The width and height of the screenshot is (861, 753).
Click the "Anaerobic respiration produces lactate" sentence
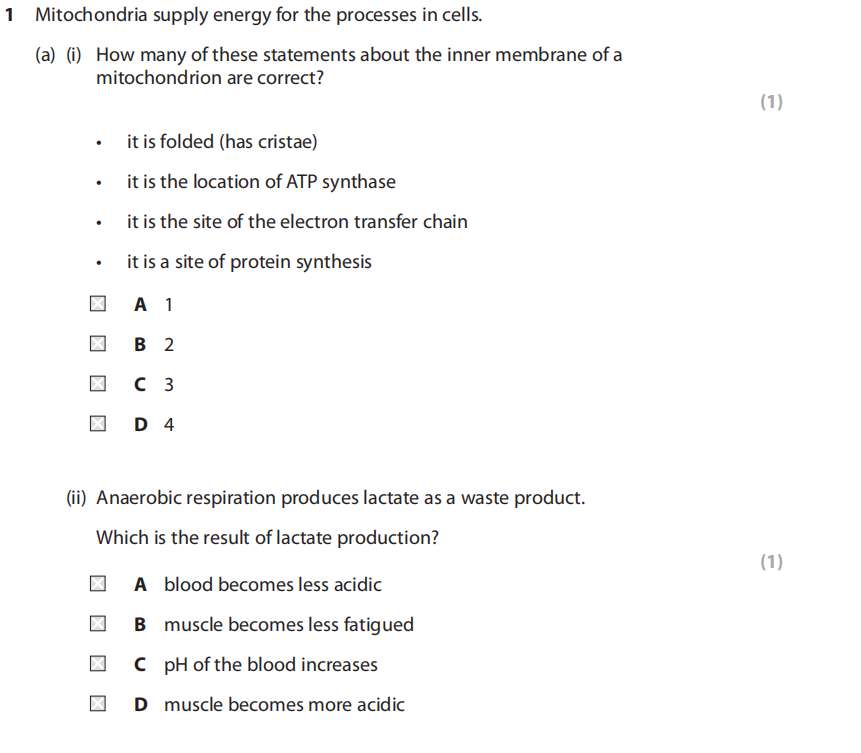click(x=340, y=497)
